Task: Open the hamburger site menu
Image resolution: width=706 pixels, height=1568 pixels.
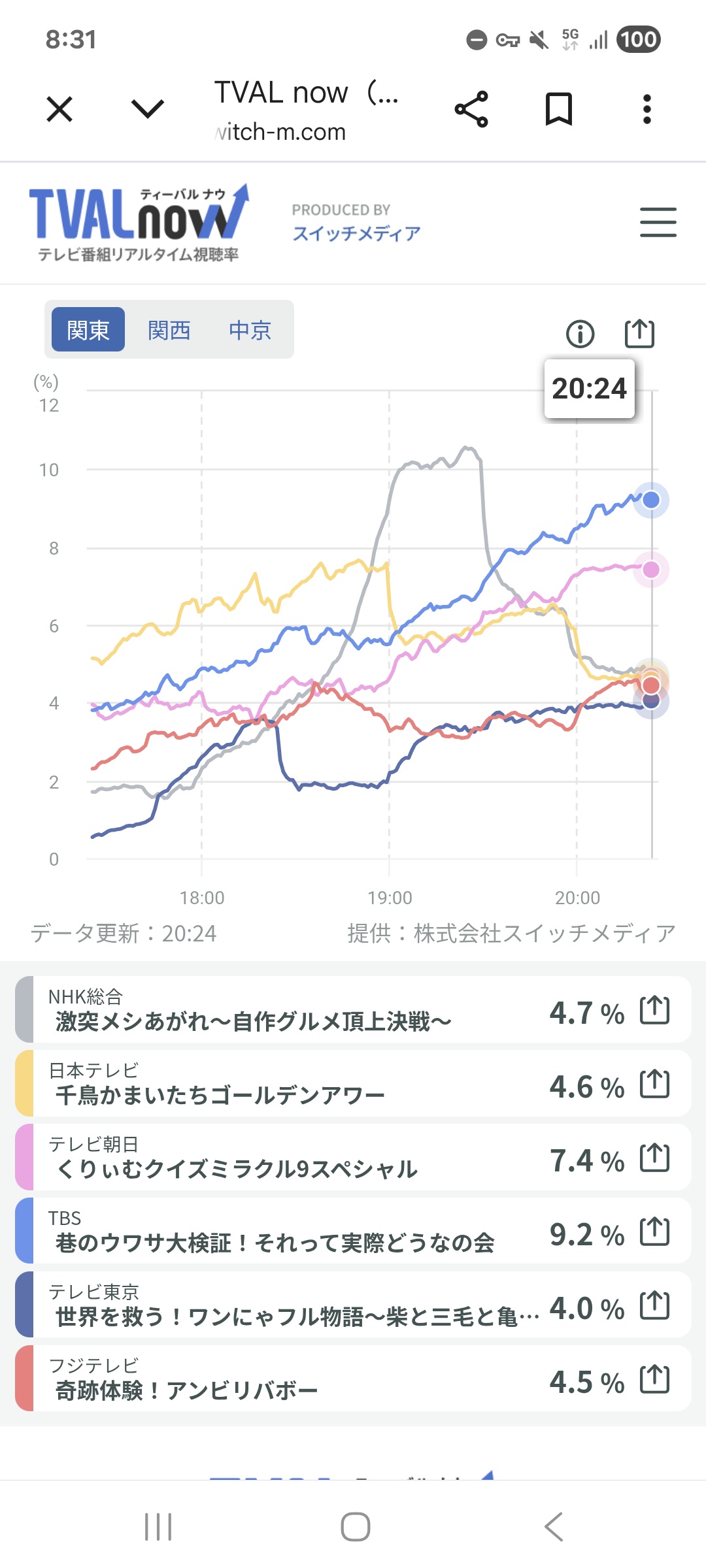Action: [658, 223]
